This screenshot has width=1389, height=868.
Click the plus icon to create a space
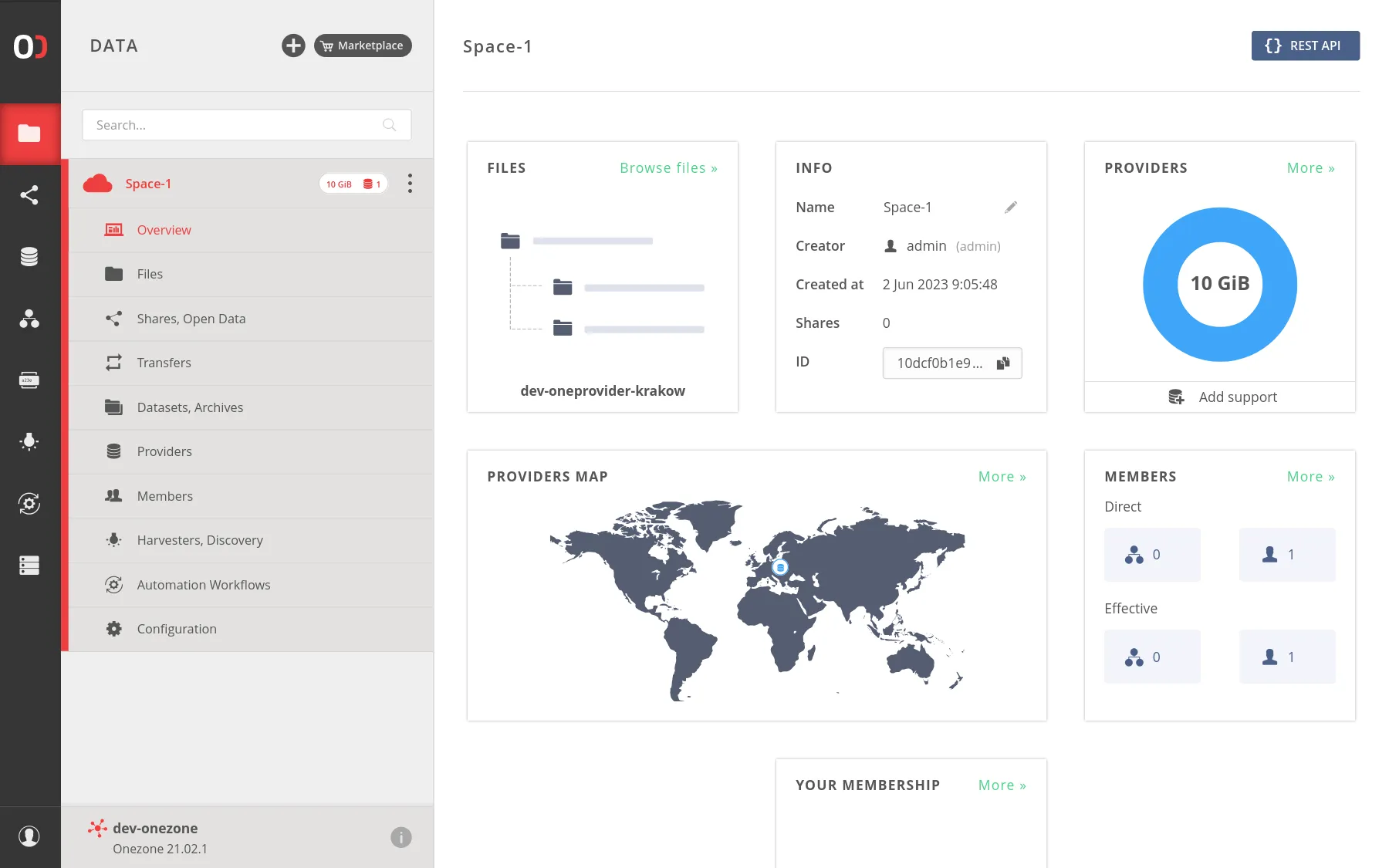point(293,46)
